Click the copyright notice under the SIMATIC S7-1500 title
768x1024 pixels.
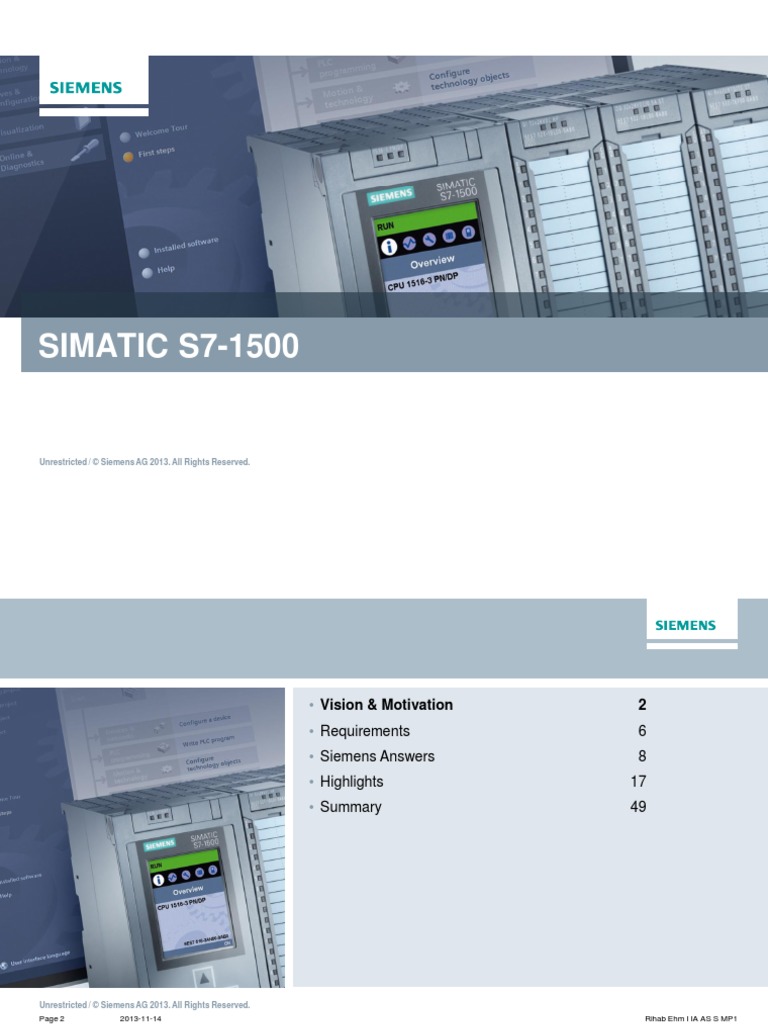click(x=144, y=462)
